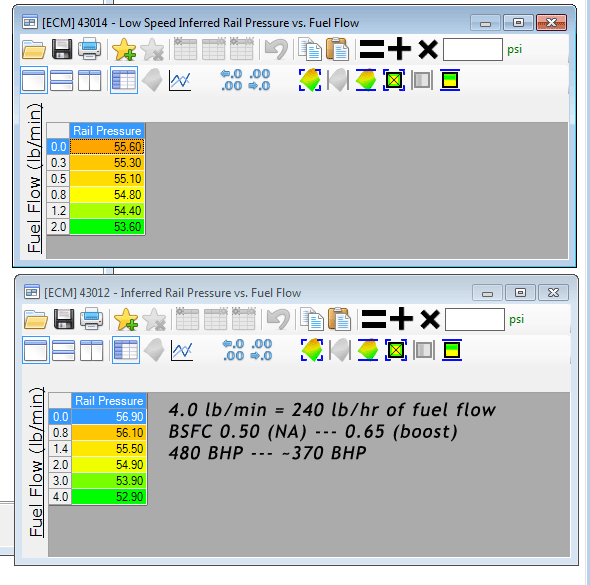Image resolution: width=590 pixels, height=585 pixels.
Task: Open 2D line chart view in 43014 window
Action: point(180,80)
